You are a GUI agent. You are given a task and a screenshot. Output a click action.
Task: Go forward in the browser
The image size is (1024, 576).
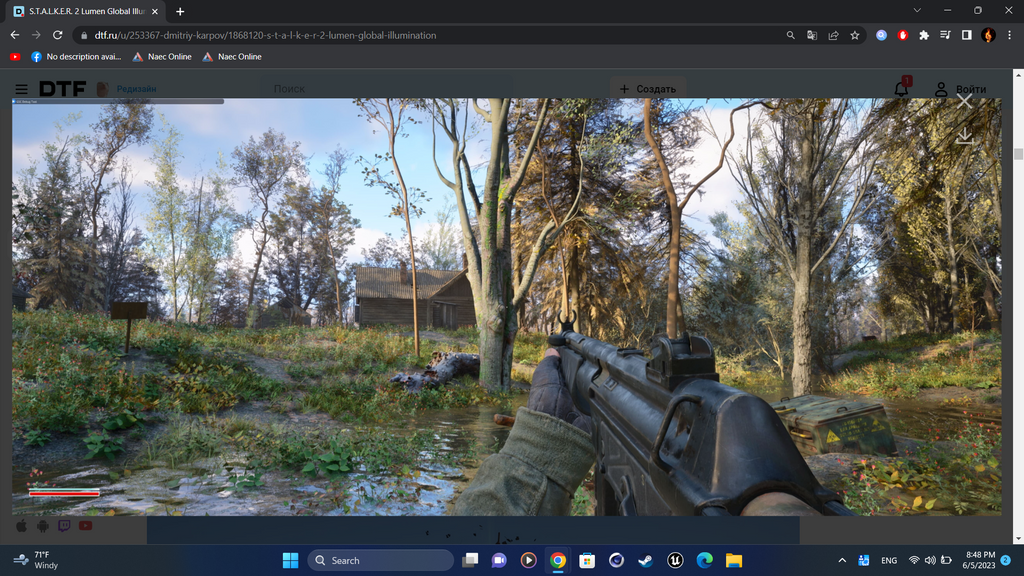coord(37,35)
